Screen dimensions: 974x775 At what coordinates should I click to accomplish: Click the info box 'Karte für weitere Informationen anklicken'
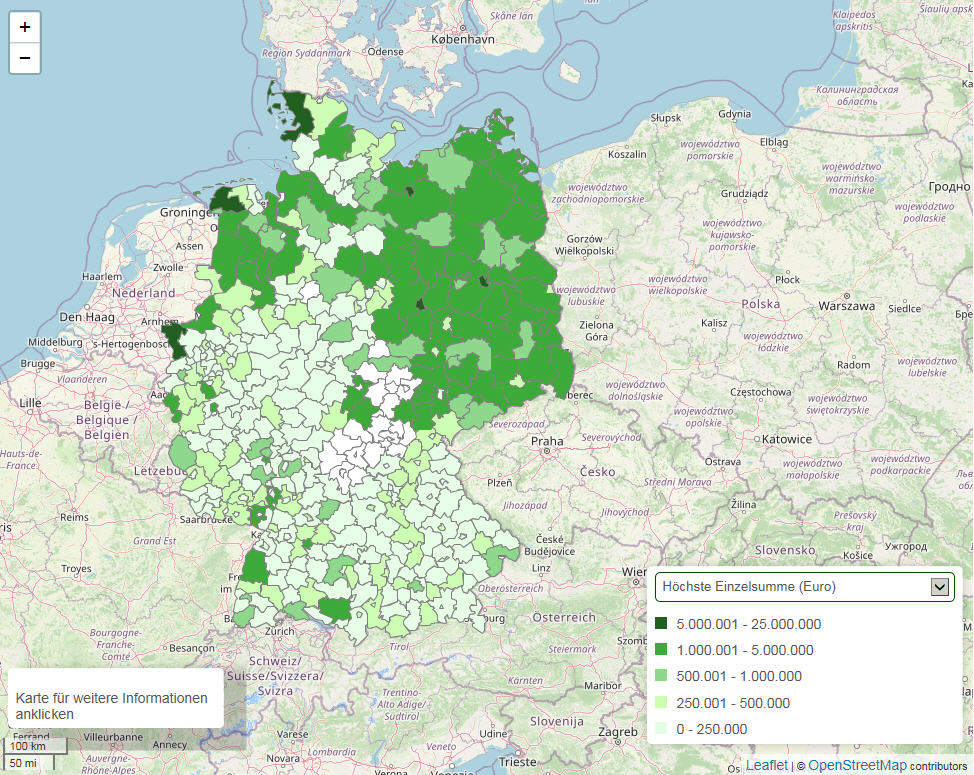pyautogui.click(x=116, y=699)
